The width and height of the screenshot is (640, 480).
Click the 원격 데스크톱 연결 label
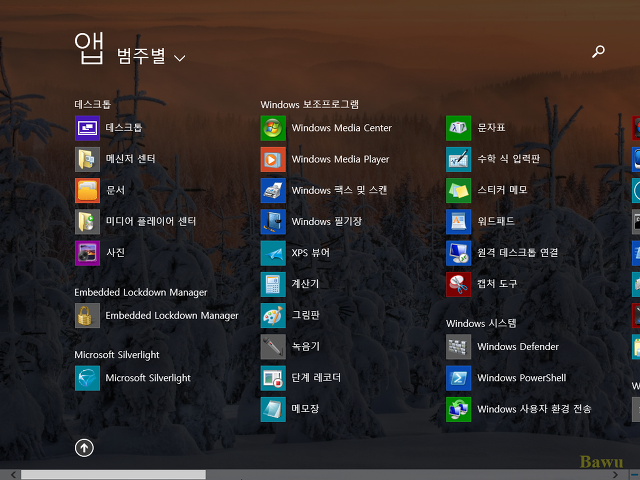point(518,253)
